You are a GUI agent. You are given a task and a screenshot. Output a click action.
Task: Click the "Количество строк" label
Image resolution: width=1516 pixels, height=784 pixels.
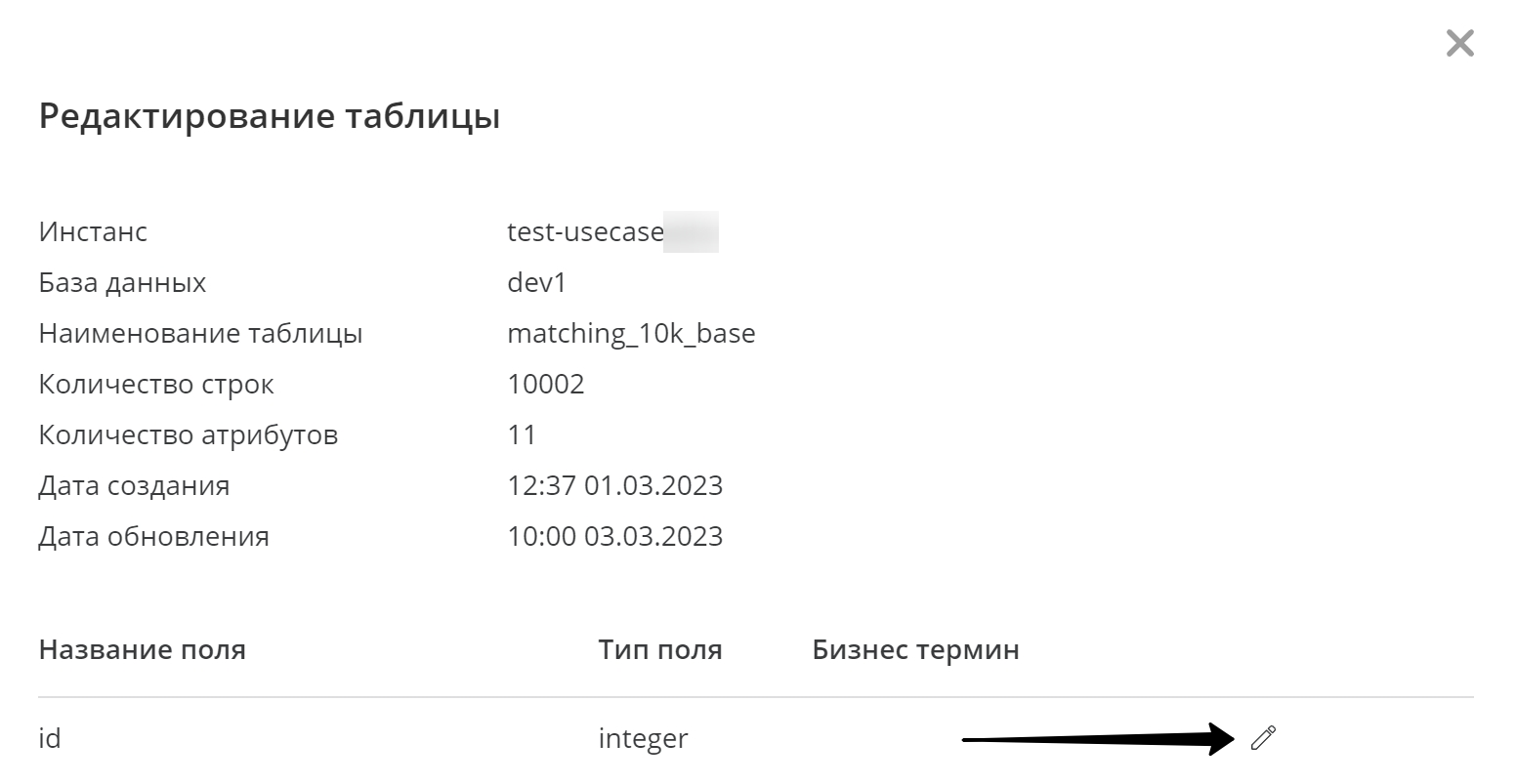tap(156, 385)
